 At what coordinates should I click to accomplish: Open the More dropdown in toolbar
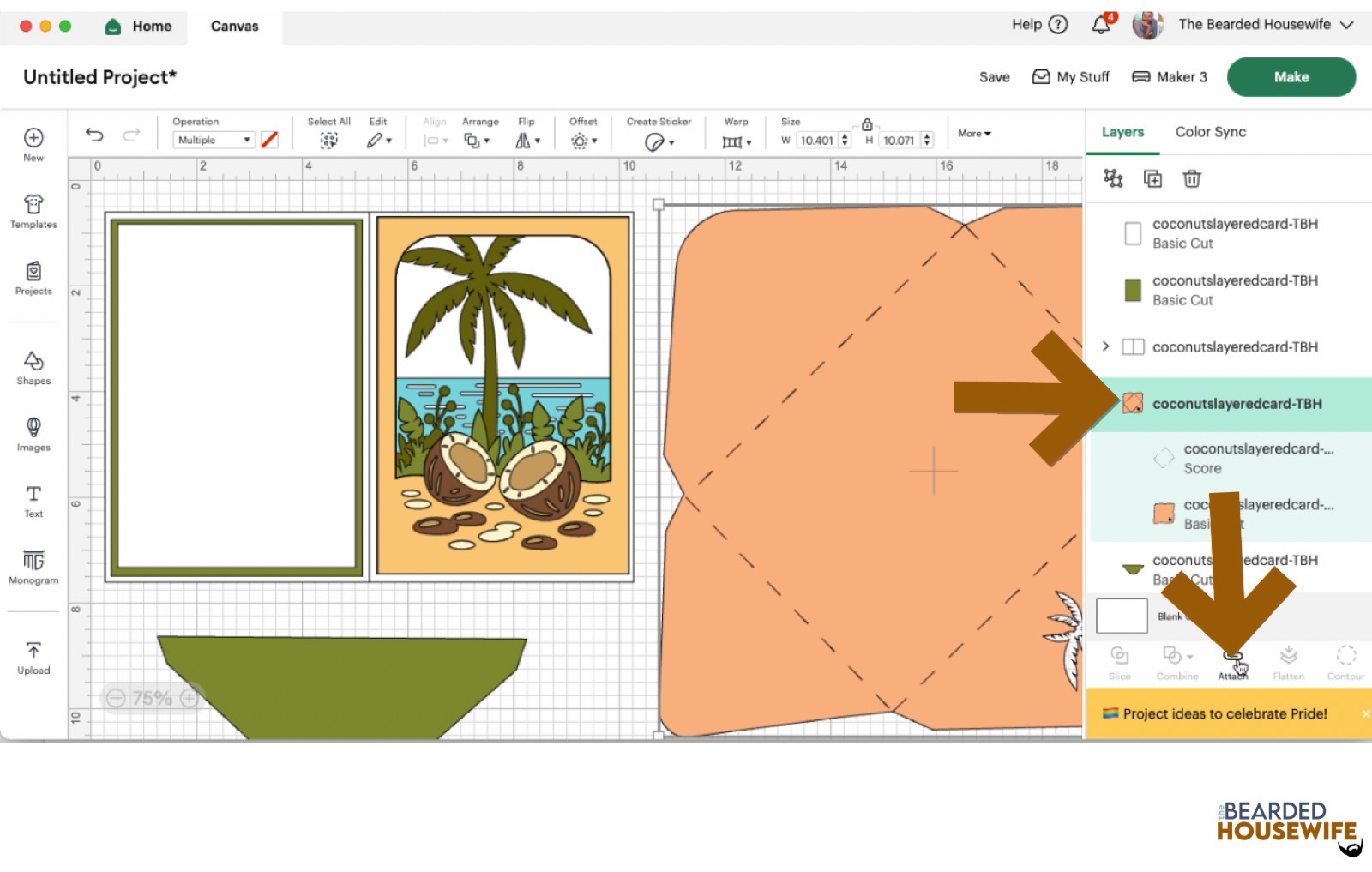pos(973,133)
